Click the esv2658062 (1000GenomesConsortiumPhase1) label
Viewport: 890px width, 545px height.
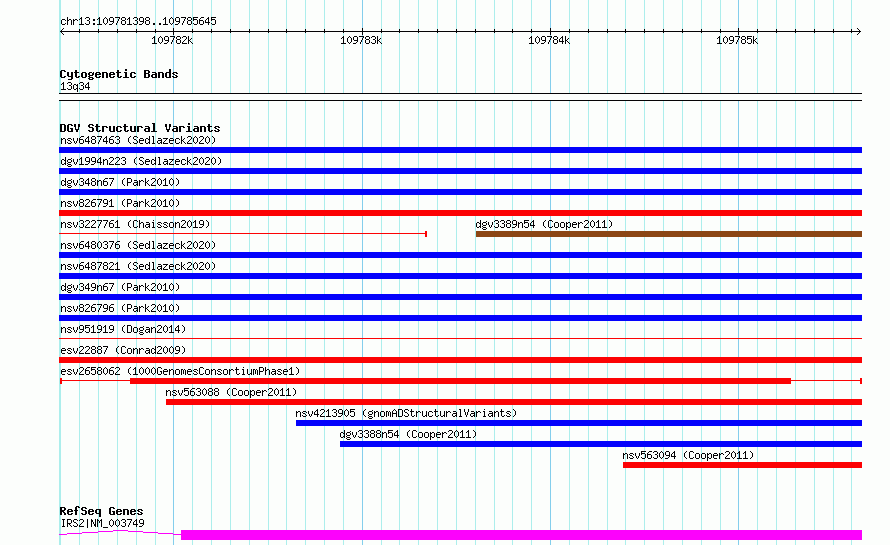[x=180, y=371]
